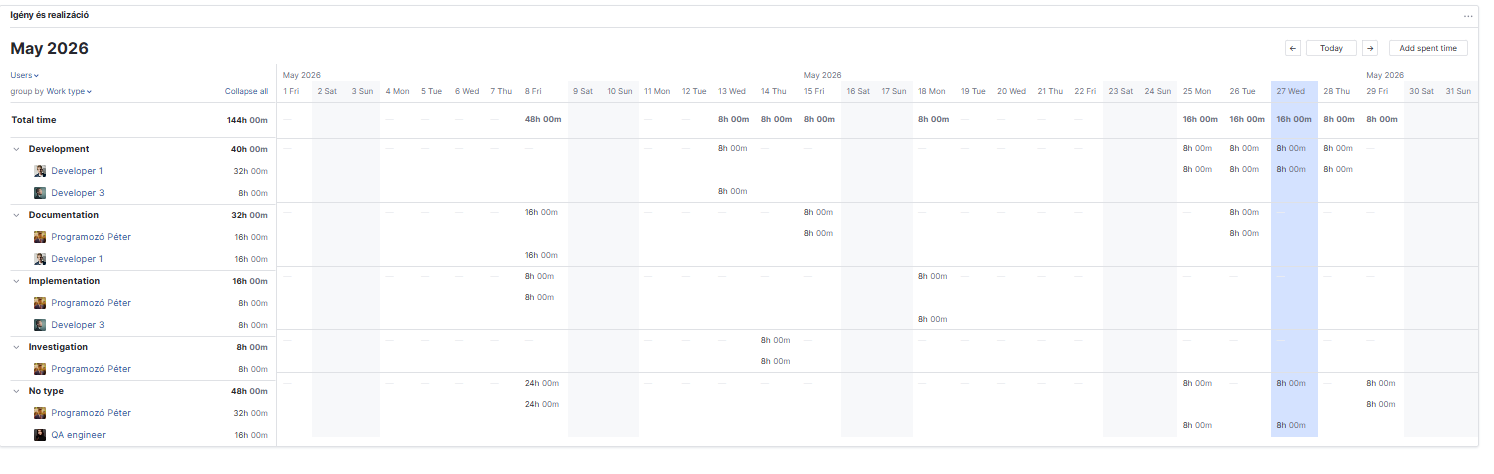This screenshot has width=1494, height=474.
Task: Click Total time row 144h 00m sum
Action: [x=247, y=120]
